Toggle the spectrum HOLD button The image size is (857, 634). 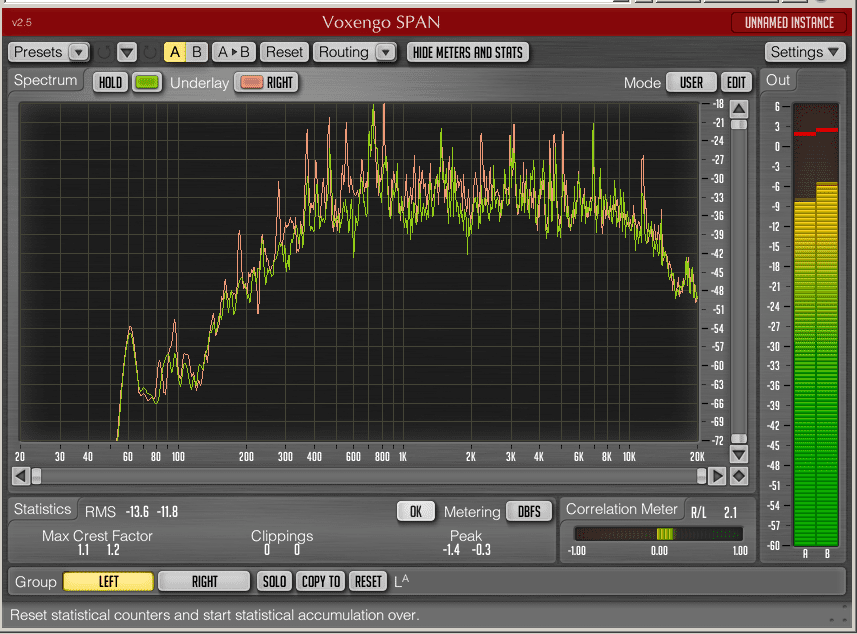pos(110,83)
